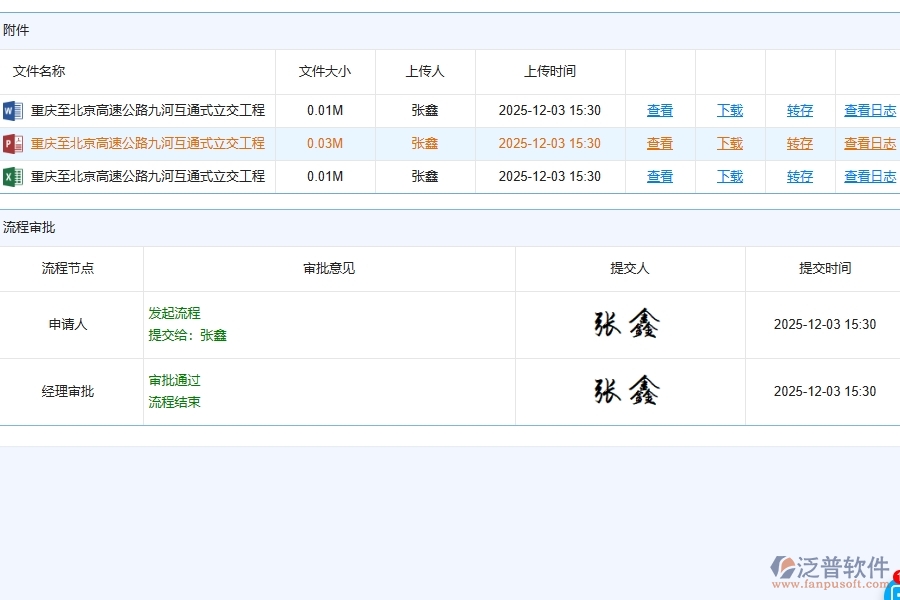Image resolution: width=900 pixels, height=600 pixels.
Task: Open 查看日志 for the first attachment
Action: (x=868, y=110)
